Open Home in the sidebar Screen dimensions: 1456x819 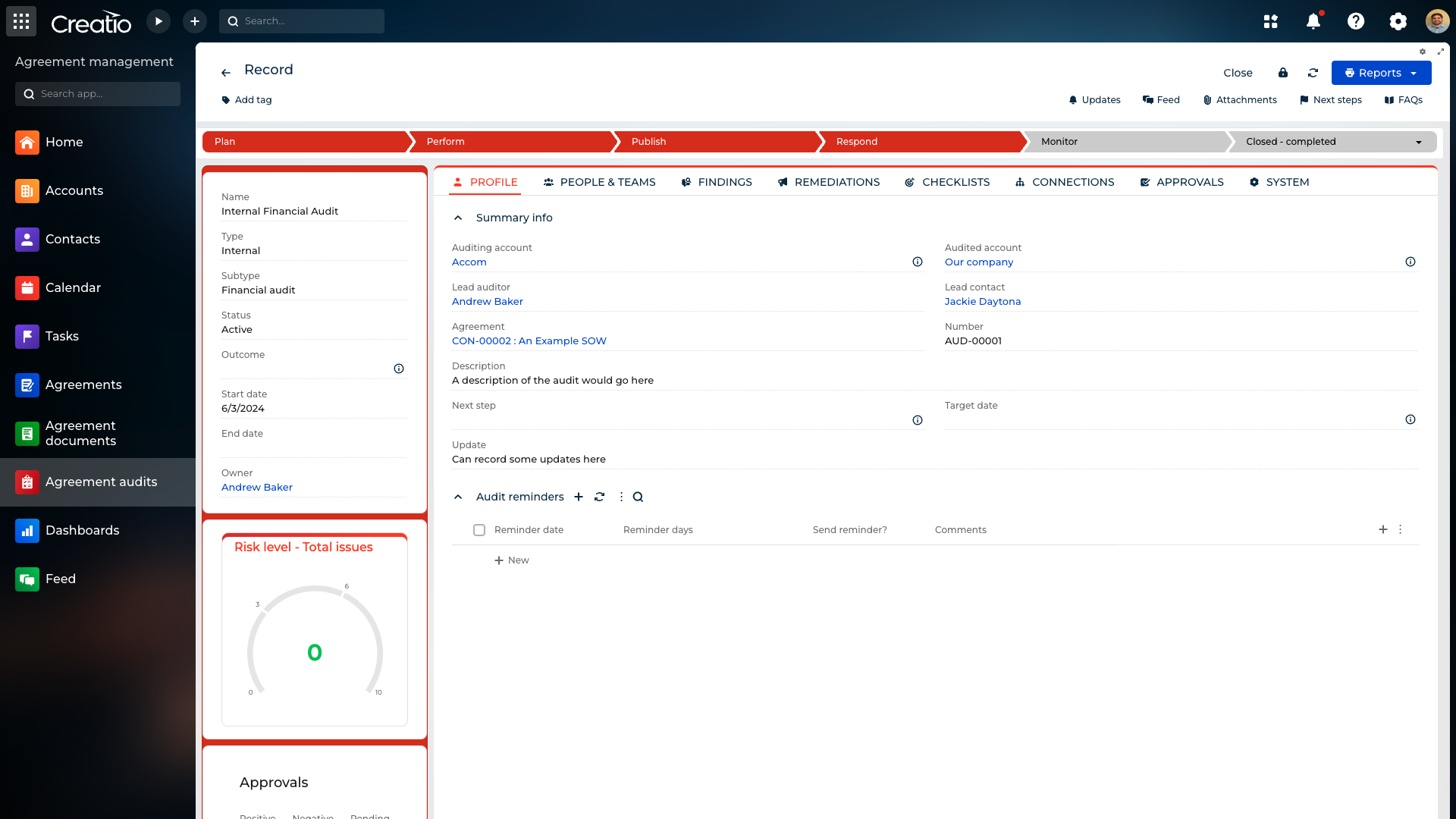coord(98,142)
